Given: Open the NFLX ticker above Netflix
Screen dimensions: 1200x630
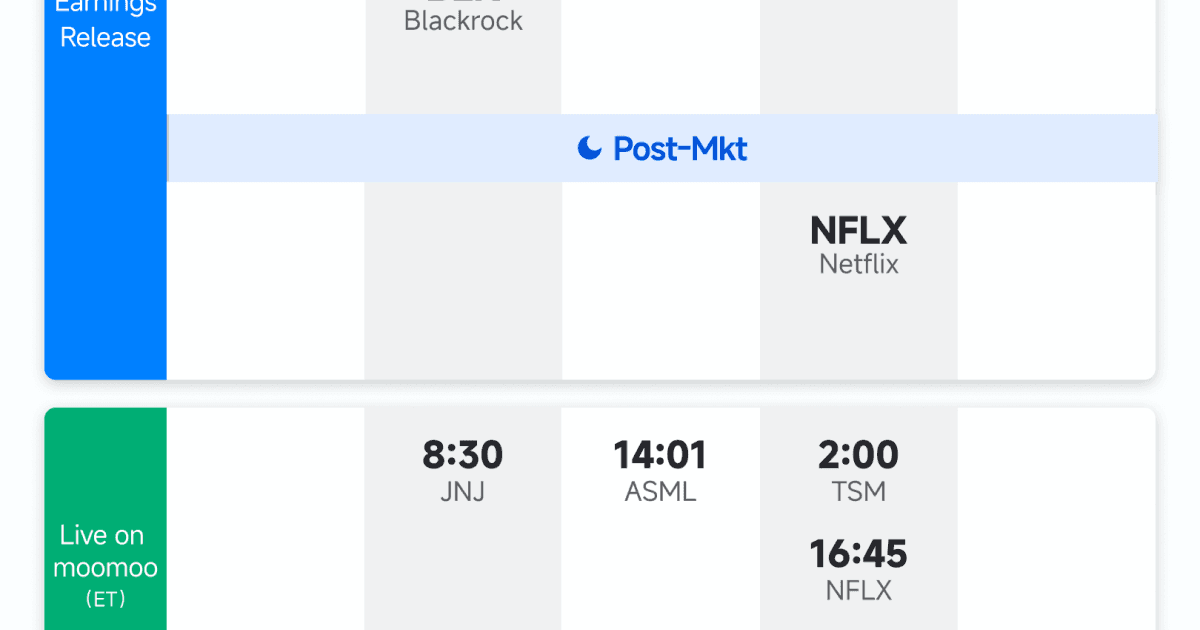Looking at the screenshot, I should (x=858, y=231).
